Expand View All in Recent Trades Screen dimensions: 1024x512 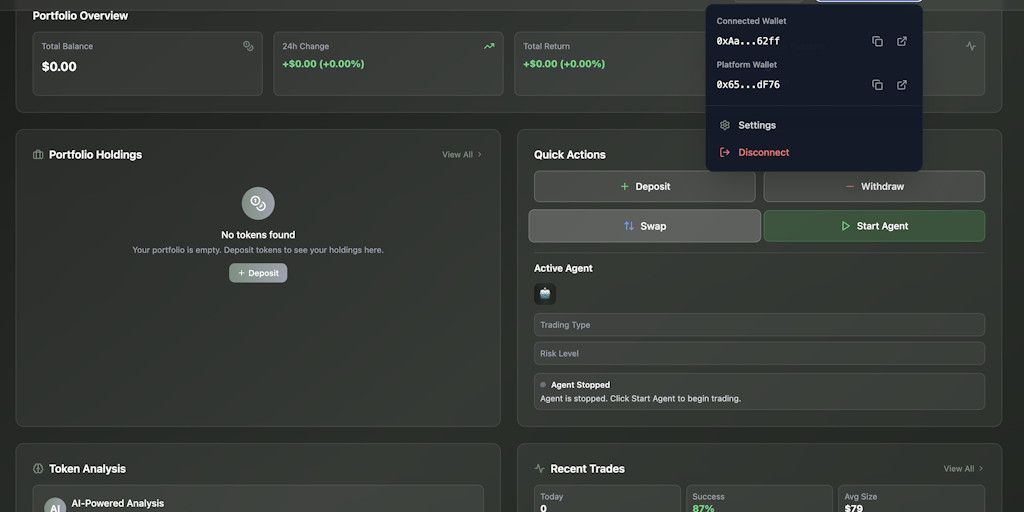point(964,469)
